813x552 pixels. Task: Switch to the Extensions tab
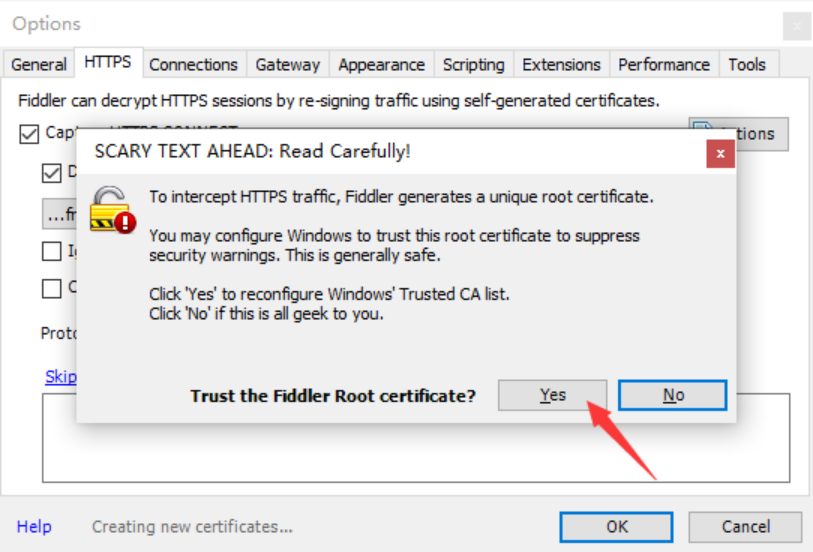(x=560, y=64)
